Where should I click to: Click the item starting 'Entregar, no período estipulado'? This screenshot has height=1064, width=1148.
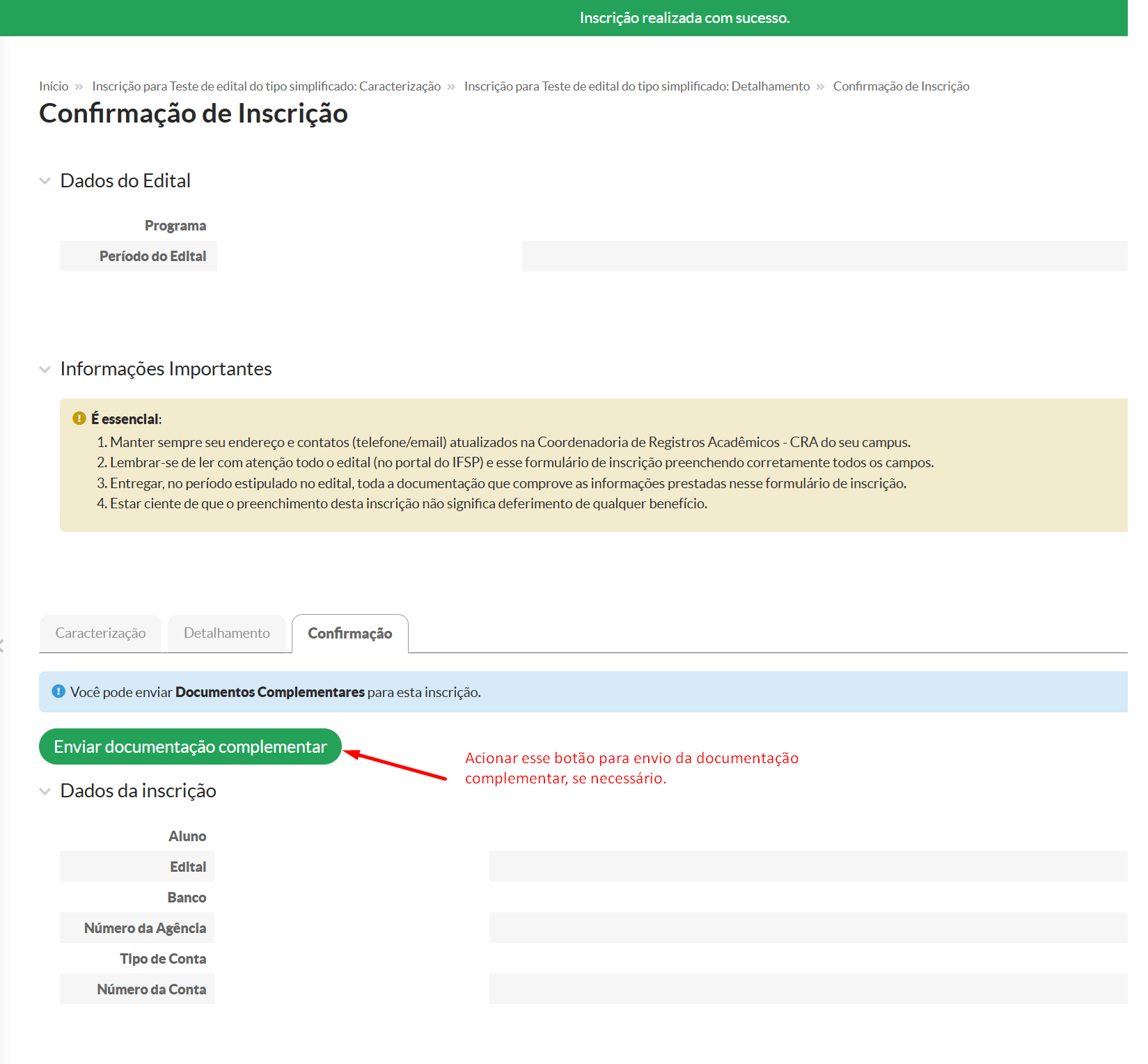pyautogui.click(x=508, y=483)
